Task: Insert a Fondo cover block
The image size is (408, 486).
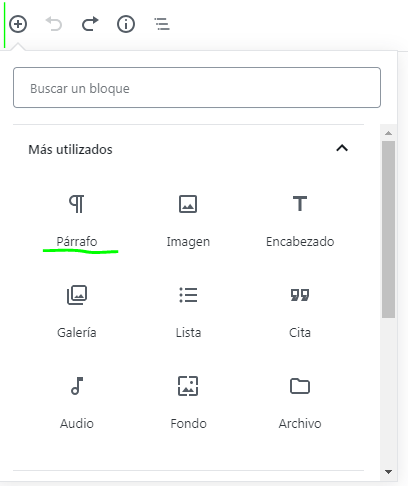Action: click(188, 403)
